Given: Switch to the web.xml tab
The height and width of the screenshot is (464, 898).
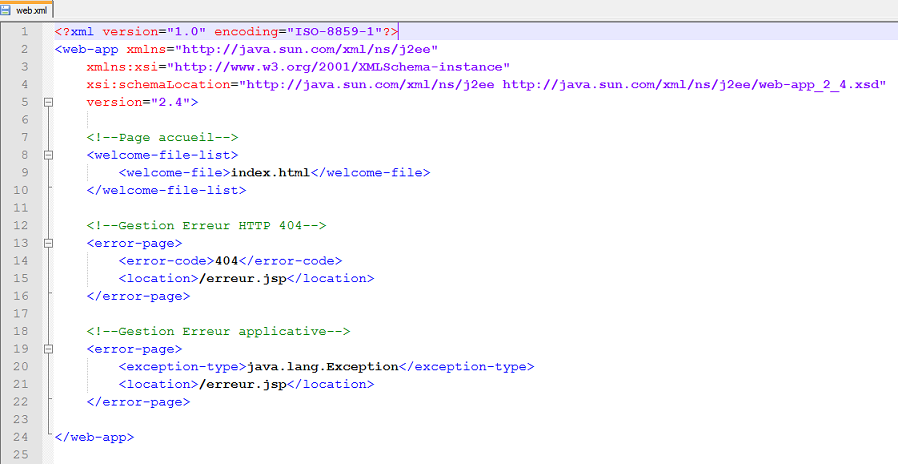Looking at the screenshot, I should [31, 9].
